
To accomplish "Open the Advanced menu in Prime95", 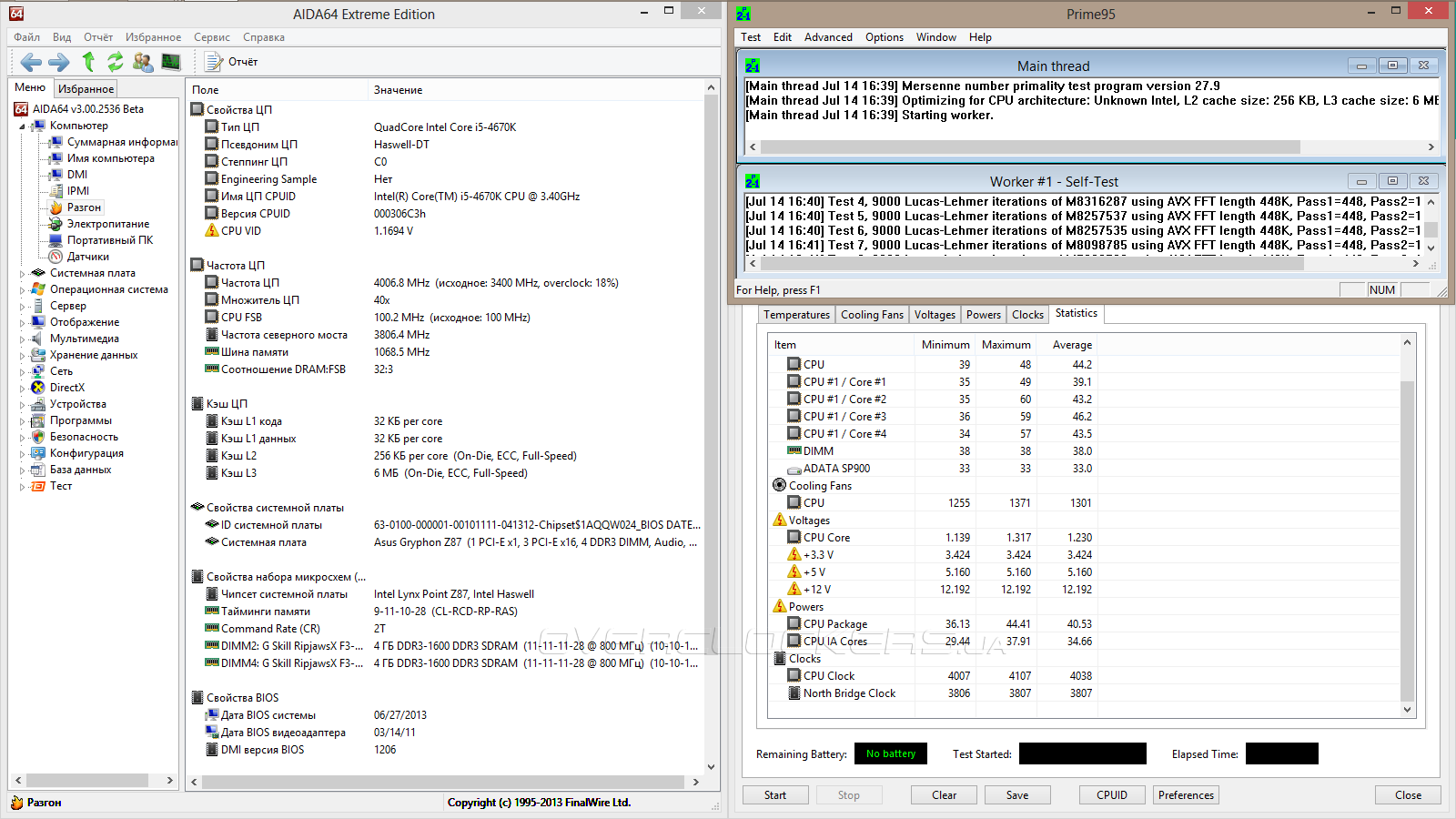I will point(828,37).
